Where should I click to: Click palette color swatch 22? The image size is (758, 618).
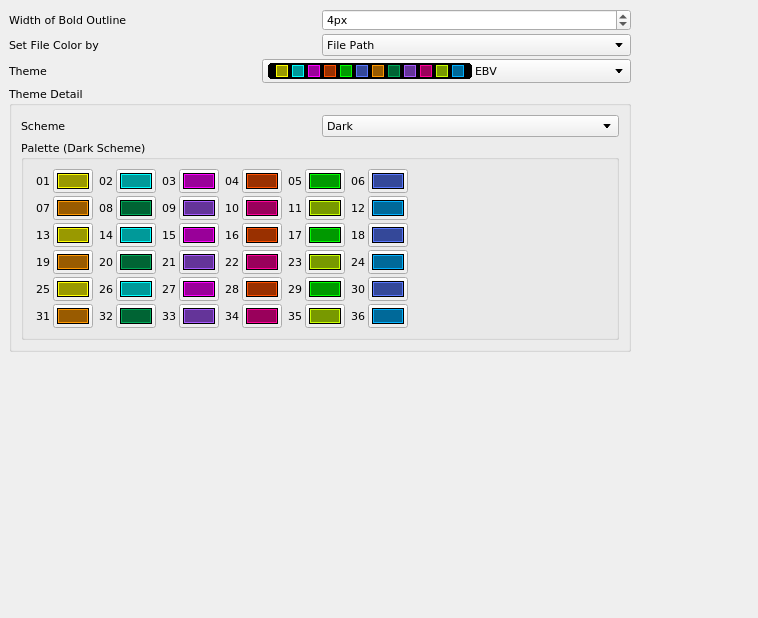[x=262, y=262]
